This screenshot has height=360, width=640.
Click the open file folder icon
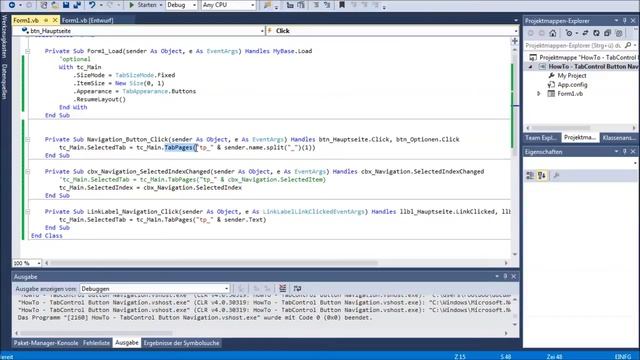pyautogui.click(x=55, y=5)
